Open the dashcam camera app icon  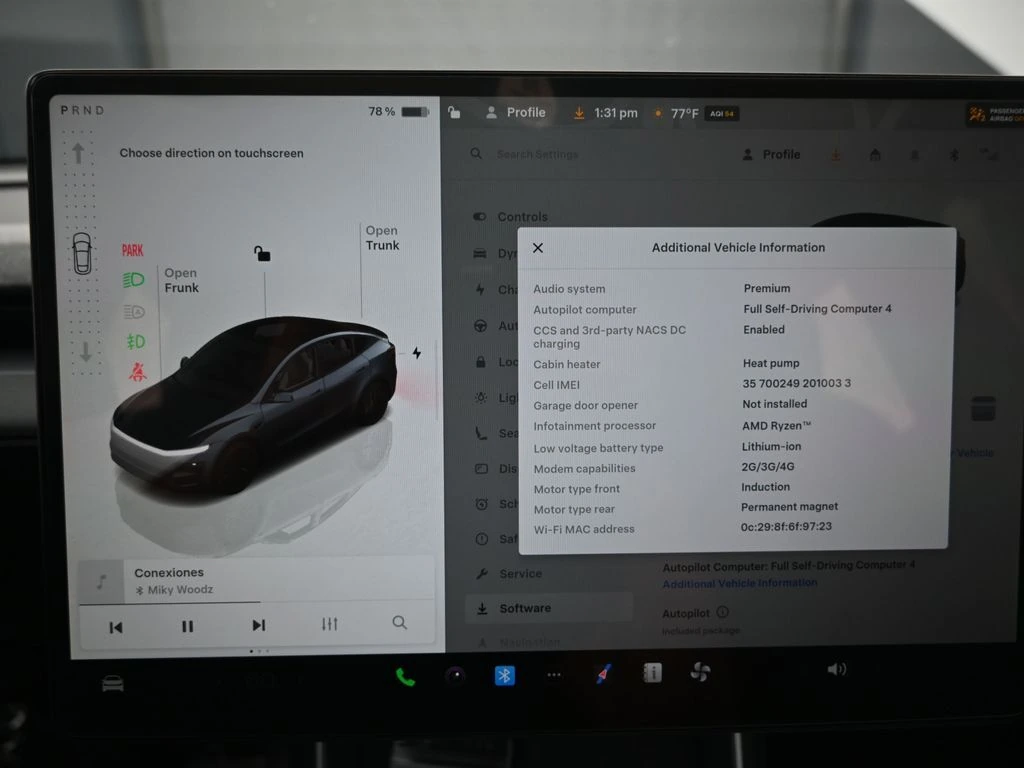[x=455, y=676]
